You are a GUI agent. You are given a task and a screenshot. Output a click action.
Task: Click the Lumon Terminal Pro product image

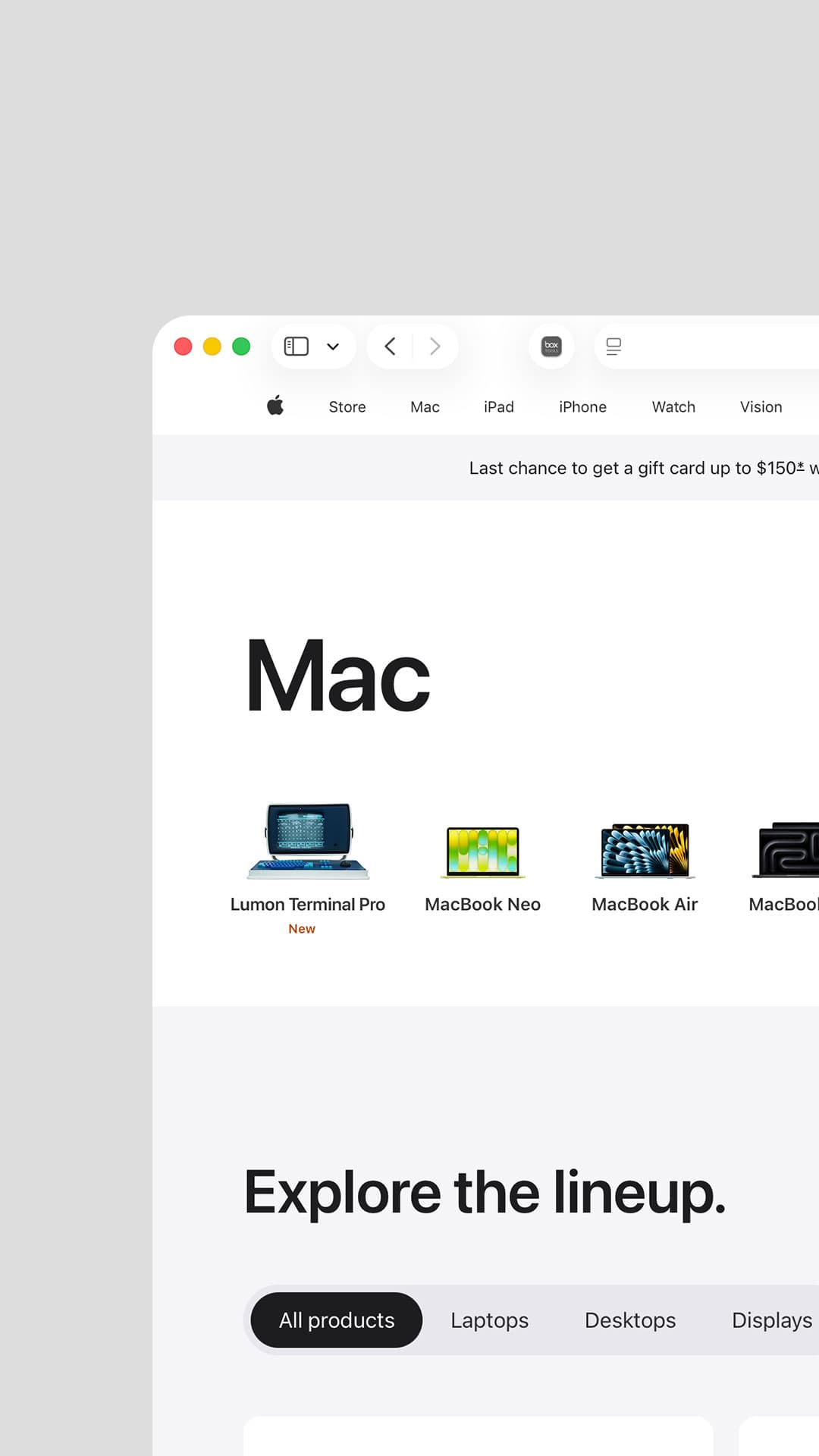pos(308,841)
